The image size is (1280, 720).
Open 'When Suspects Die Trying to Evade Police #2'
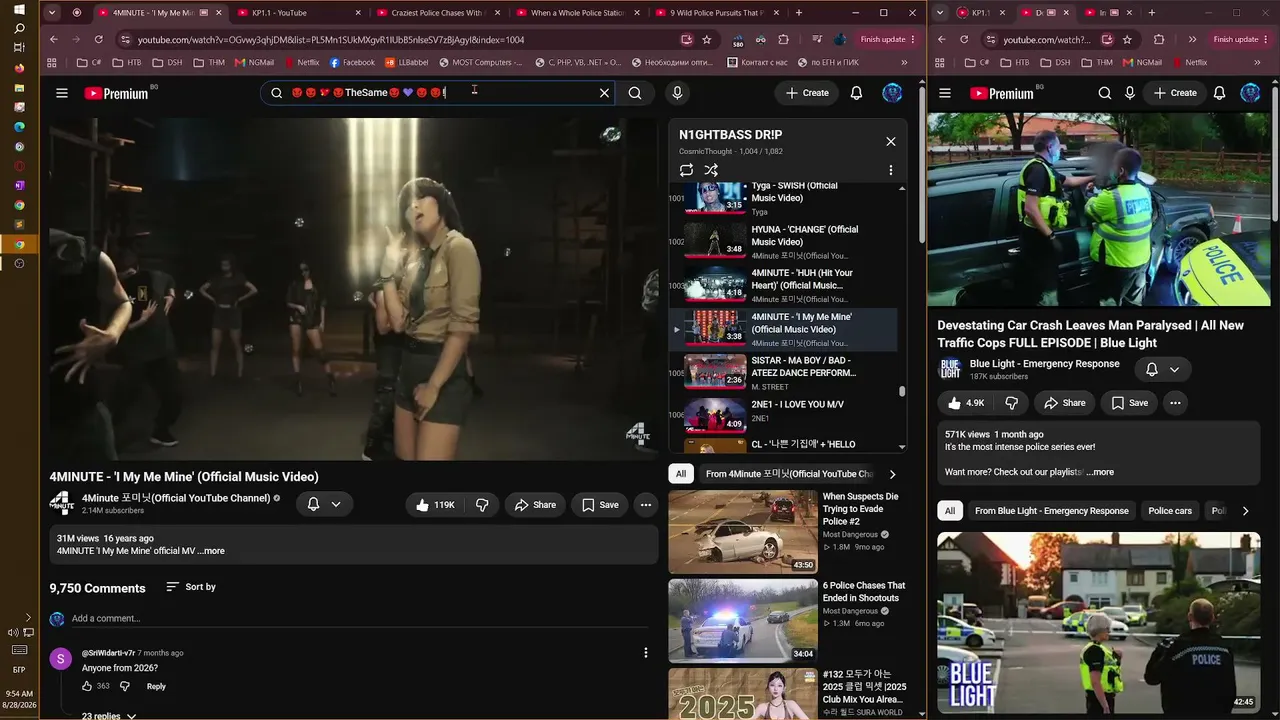click(x=787, y=533)
